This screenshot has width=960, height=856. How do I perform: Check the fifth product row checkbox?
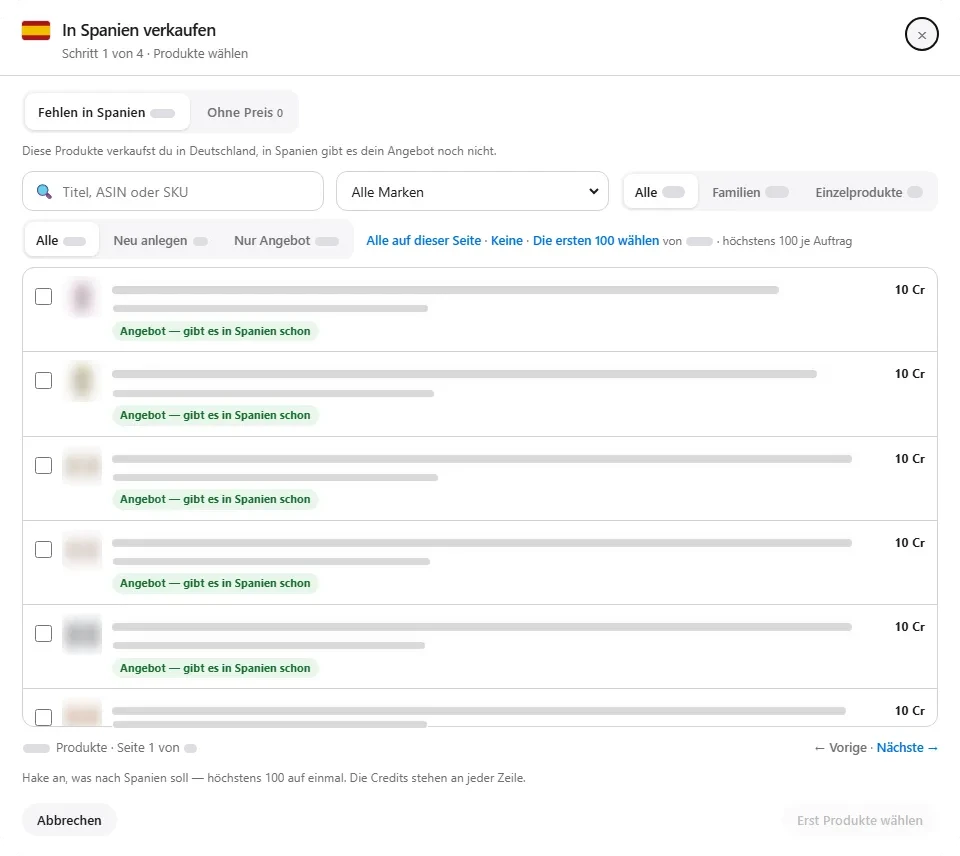[43, 633]
